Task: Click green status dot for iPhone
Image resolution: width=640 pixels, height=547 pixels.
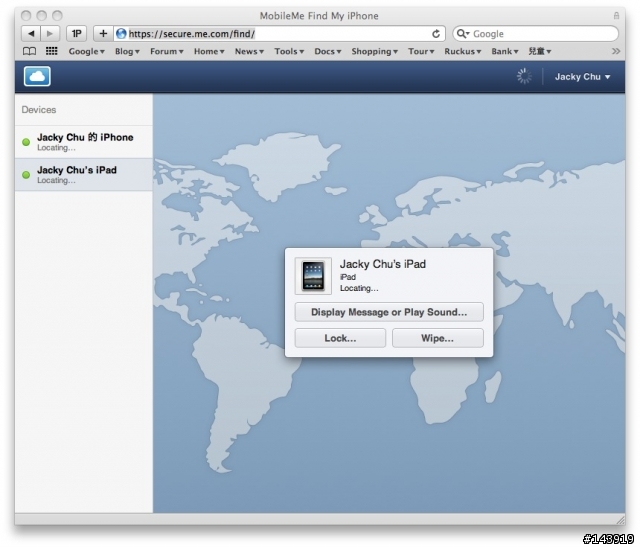Action: coord(26,142)
